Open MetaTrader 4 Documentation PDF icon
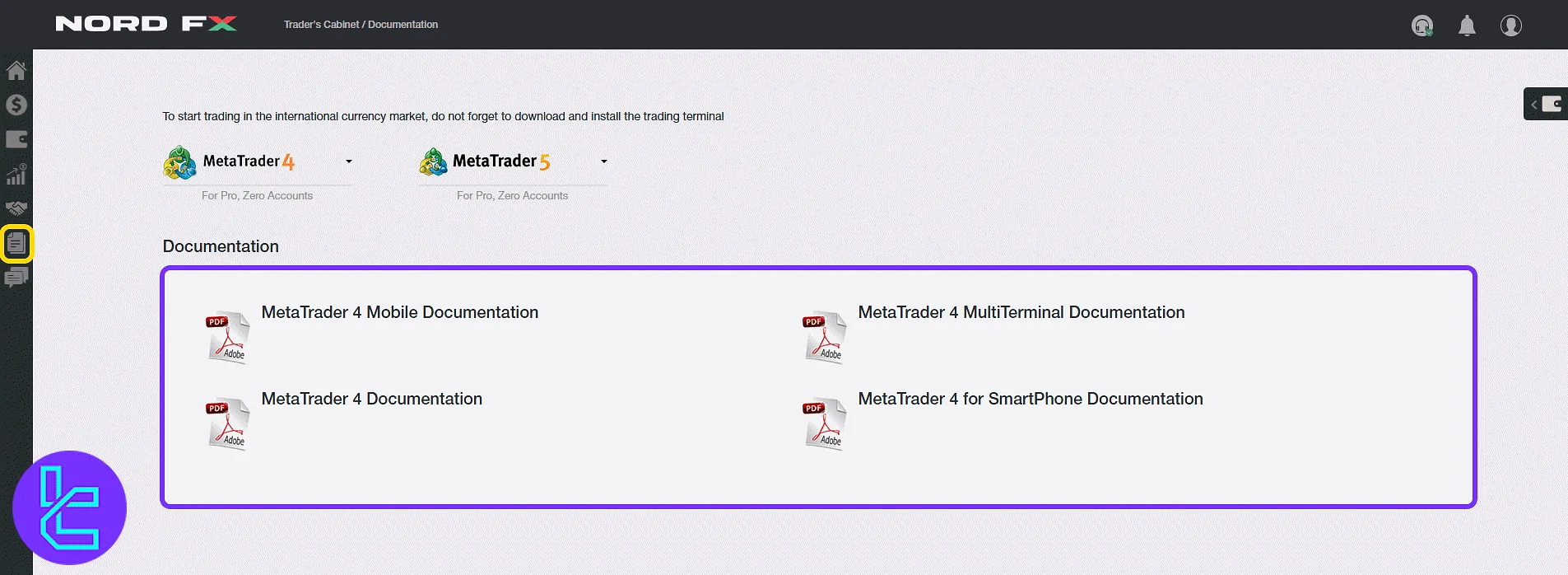Viewport: 1568px width, 575px height. [x=227, y=423]
